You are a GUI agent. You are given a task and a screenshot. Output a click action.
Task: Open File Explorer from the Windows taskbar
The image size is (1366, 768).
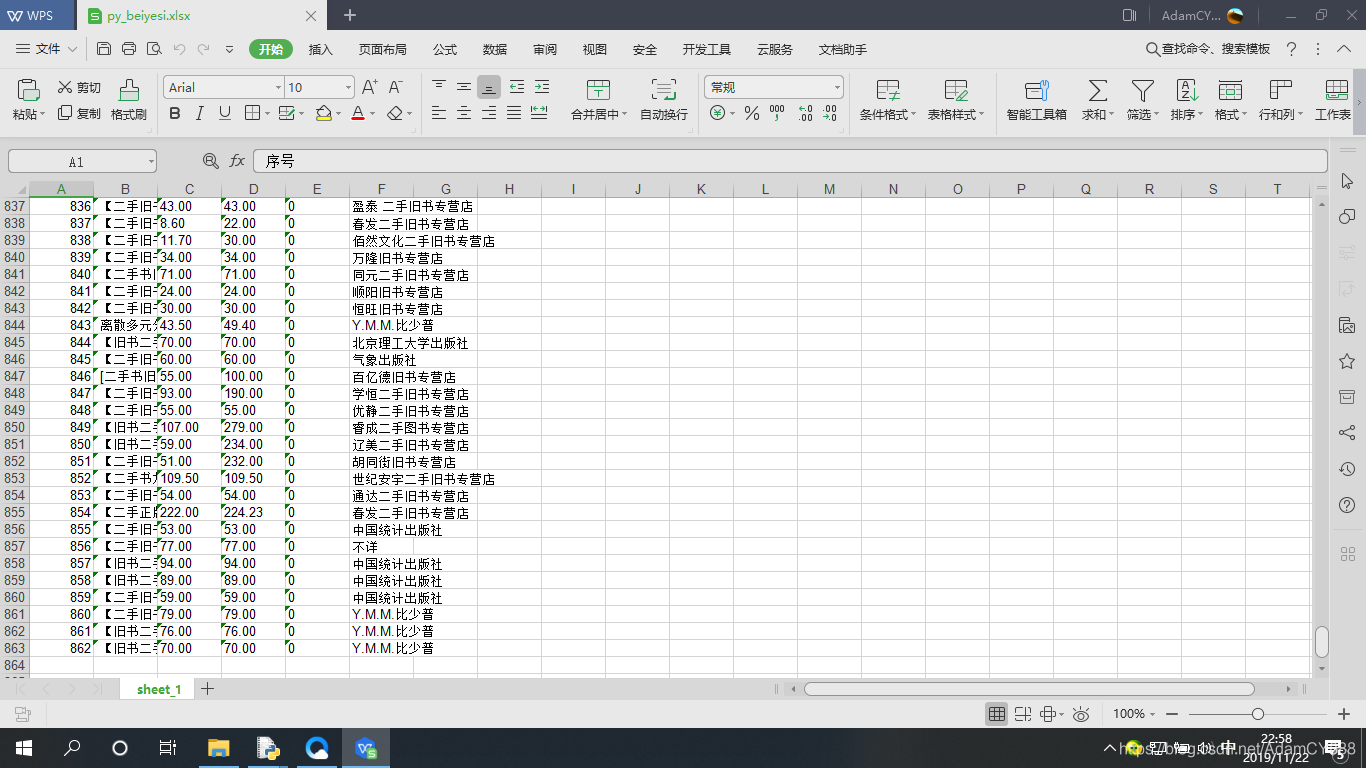(218, 747)
